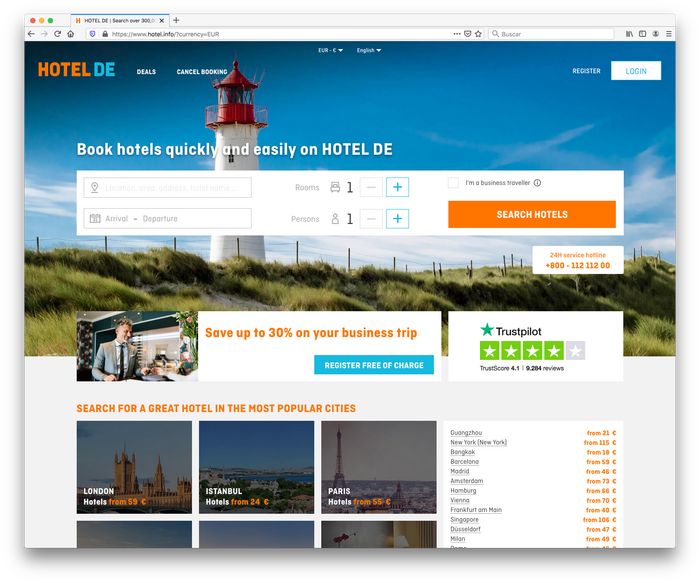Open a new tab with the plus icon
The image size is (700, 583).
pos(176,20)
